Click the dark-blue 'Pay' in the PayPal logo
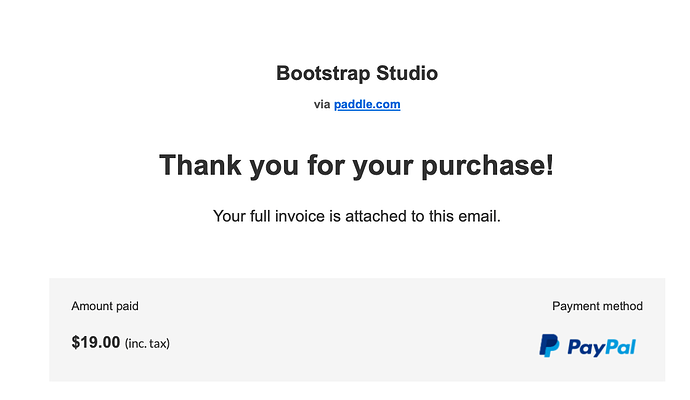Image resolution: width=690 pixels, height=400 pixels. point(584,347)
